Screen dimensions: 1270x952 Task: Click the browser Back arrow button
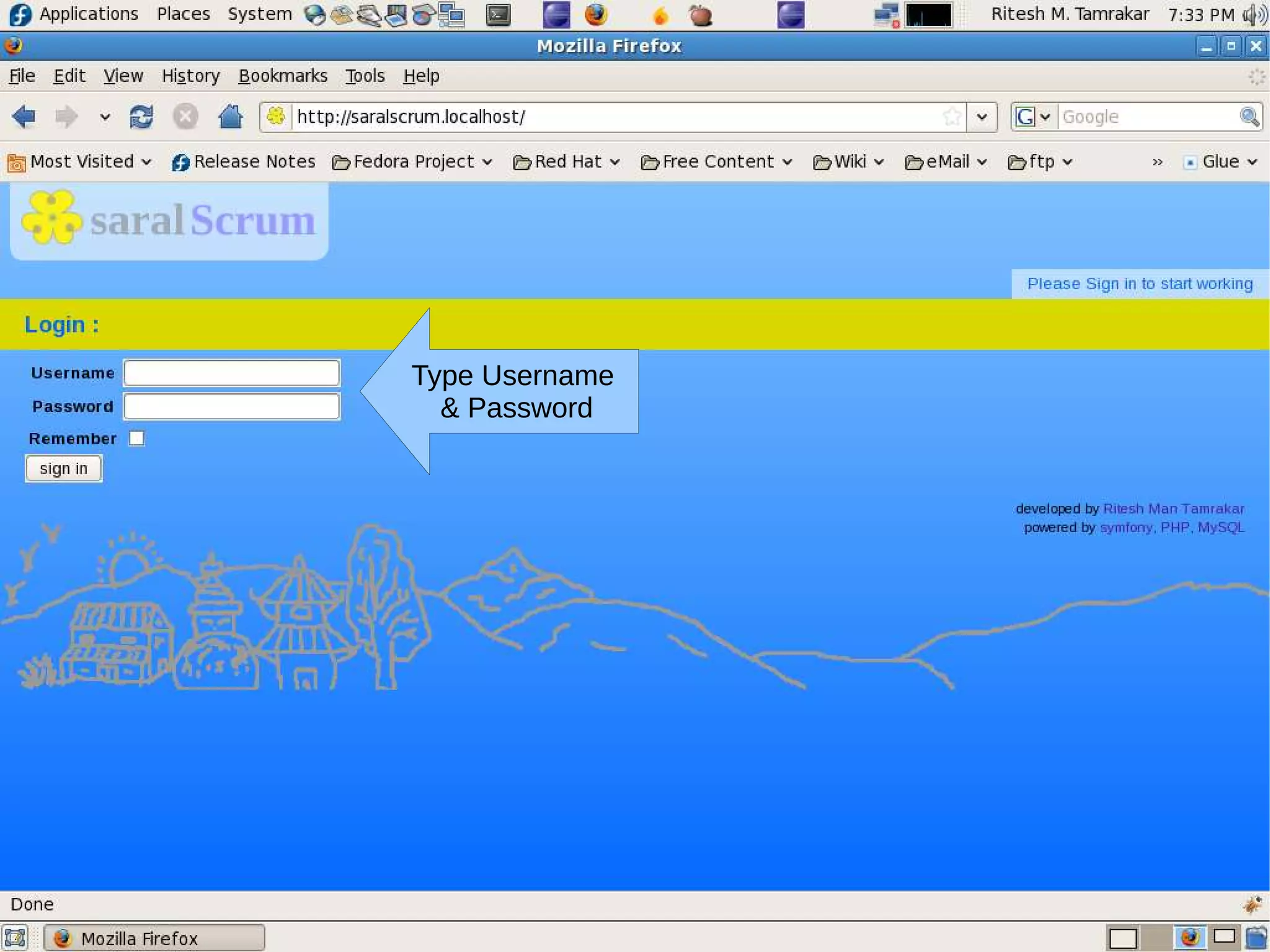24,117
